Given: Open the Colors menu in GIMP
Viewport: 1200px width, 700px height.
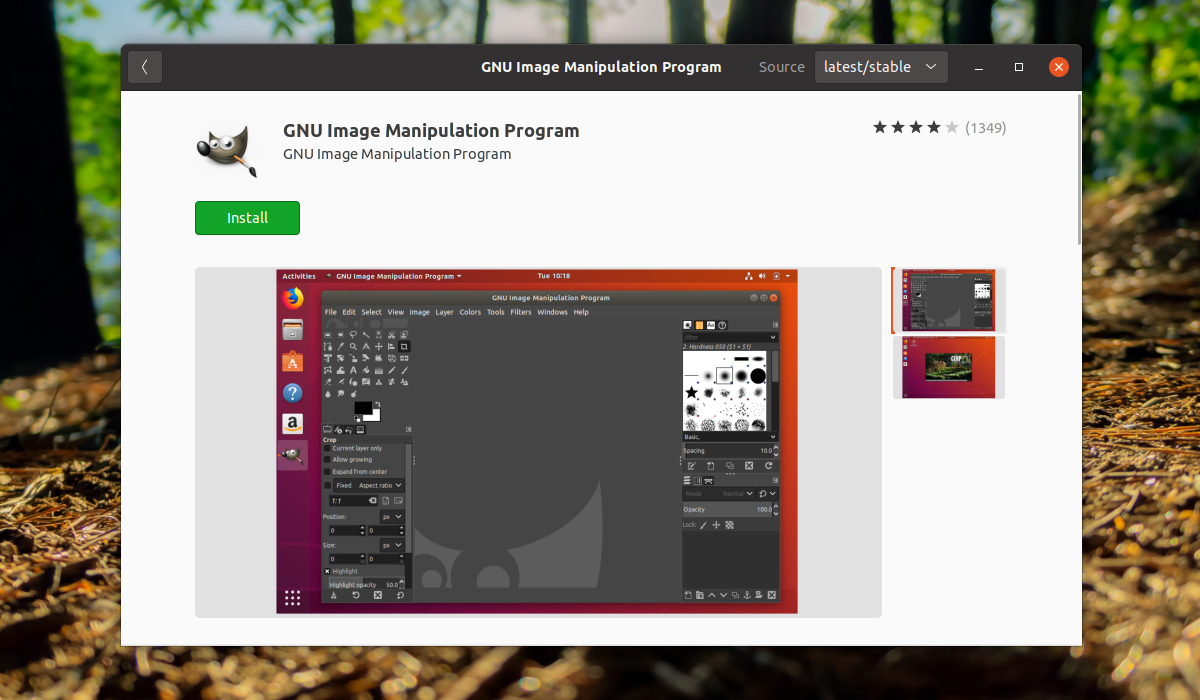Looking at the screenshot, I should click(x=470, y=312).
